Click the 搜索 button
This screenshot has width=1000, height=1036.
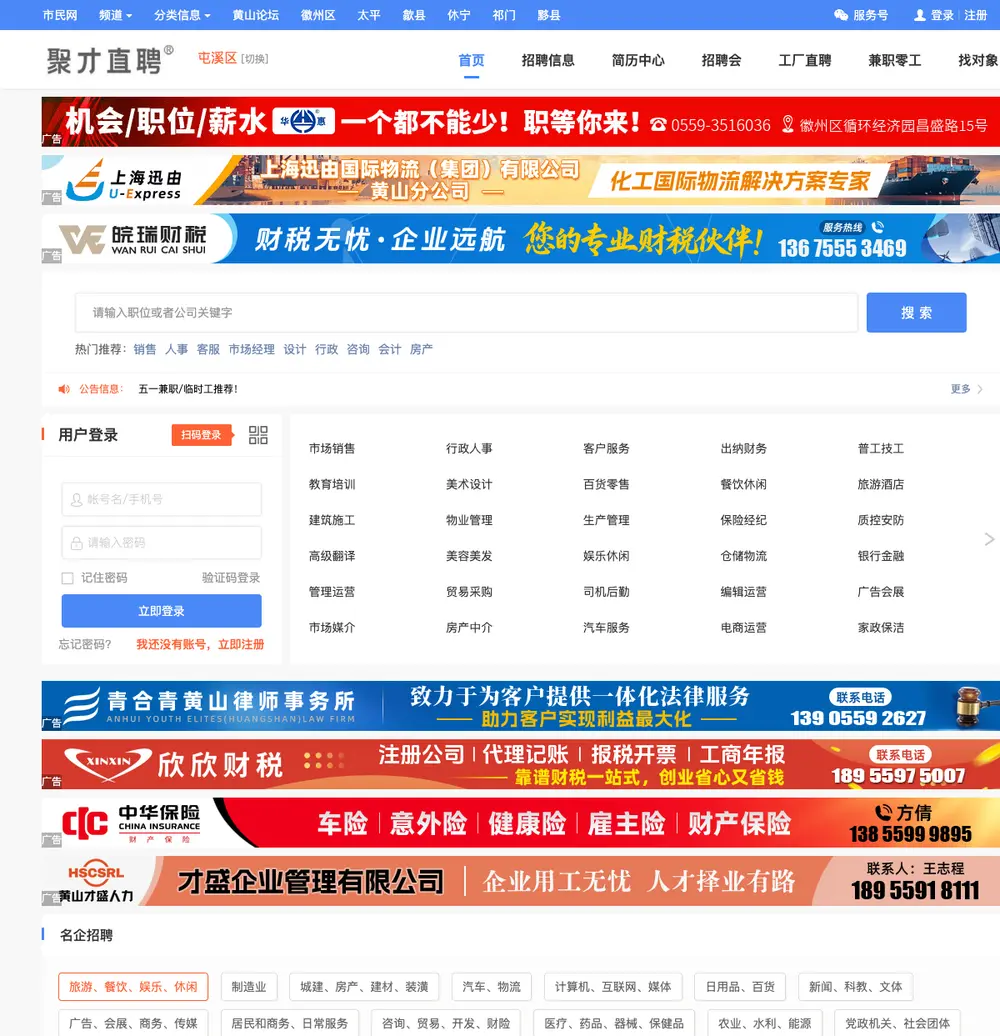click(916, 313)
